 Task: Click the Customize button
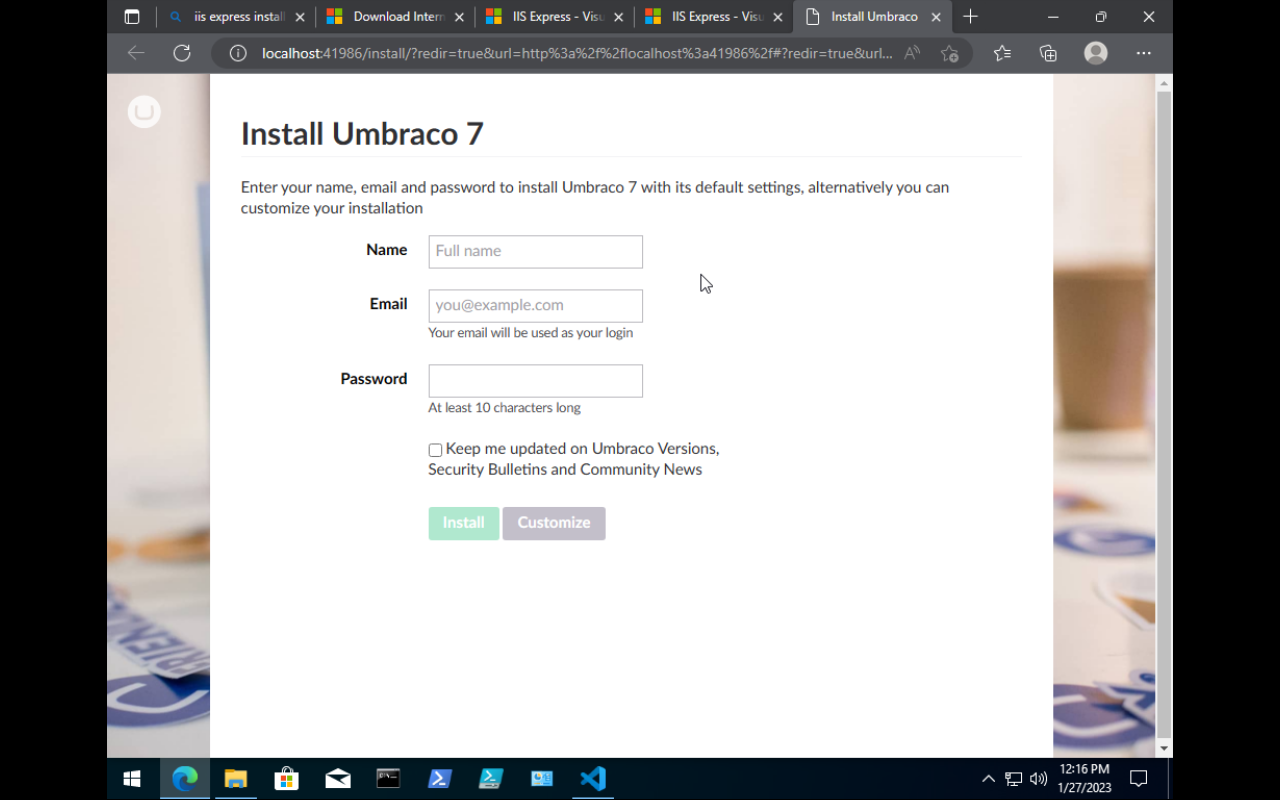pos(554,523)
